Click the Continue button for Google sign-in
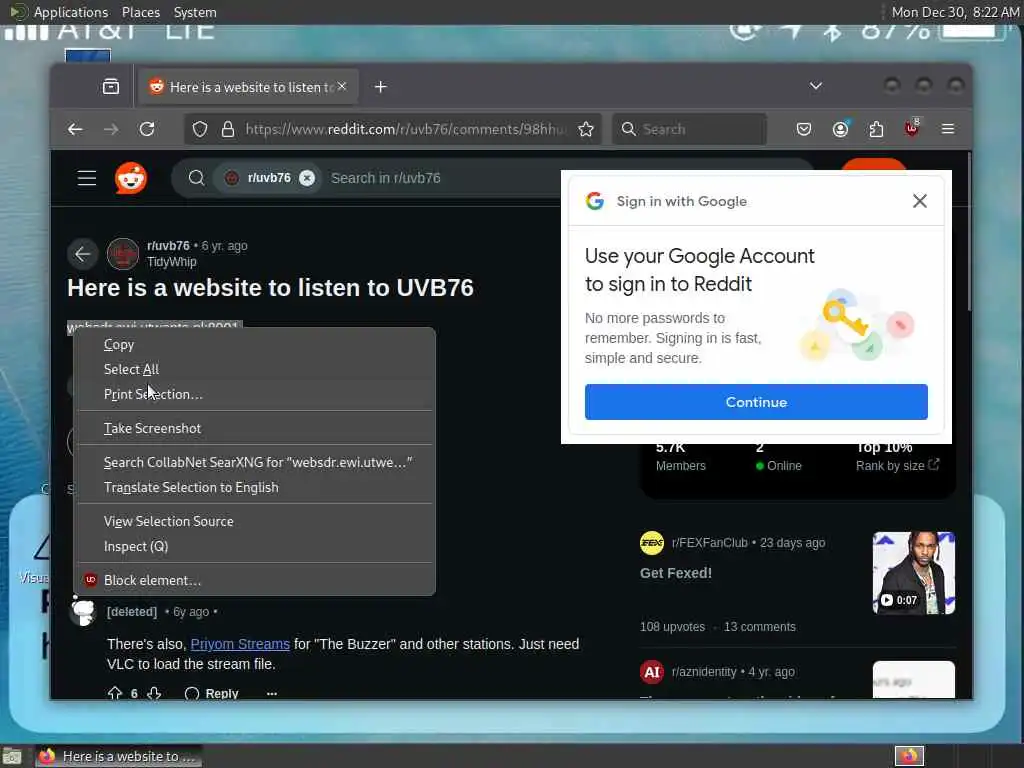The image size is (1024, 768). click(x=756, y=402)
